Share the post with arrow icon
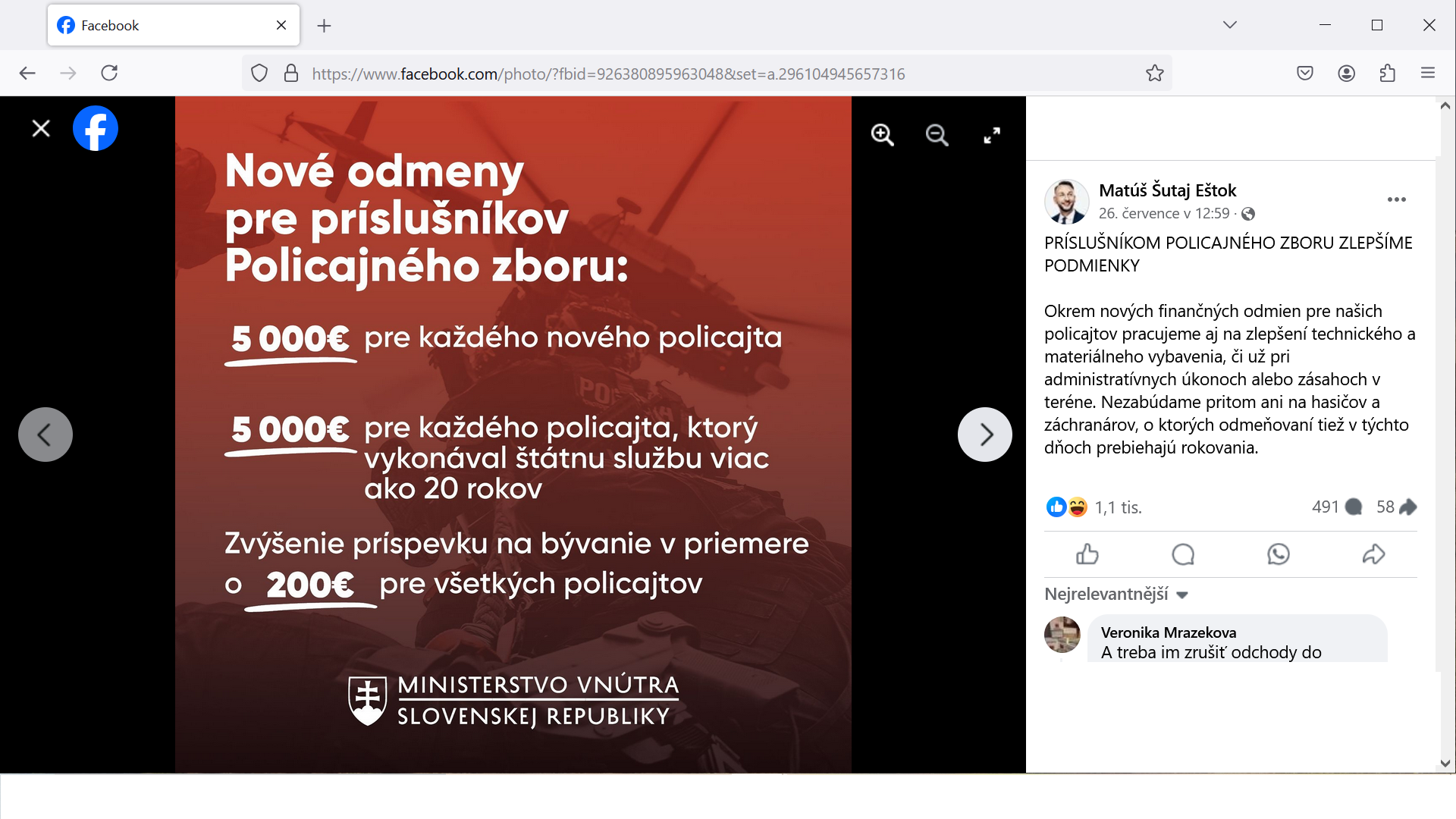This screenshot has height=819, width=1456. 1373,554
